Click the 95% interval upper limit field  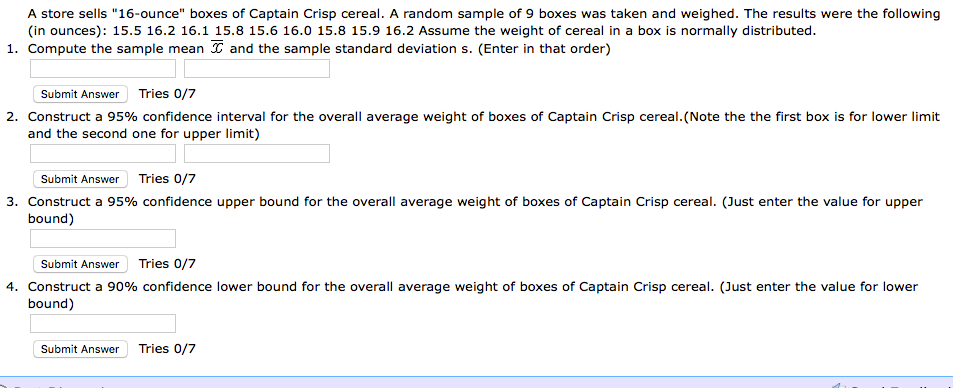point(257,153)
